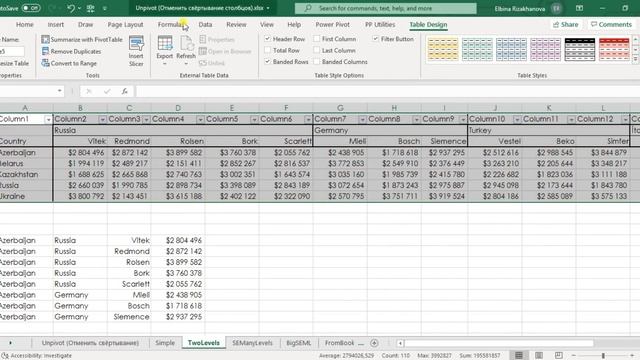Apply the orange table style swatch

(x=443, y=49)
